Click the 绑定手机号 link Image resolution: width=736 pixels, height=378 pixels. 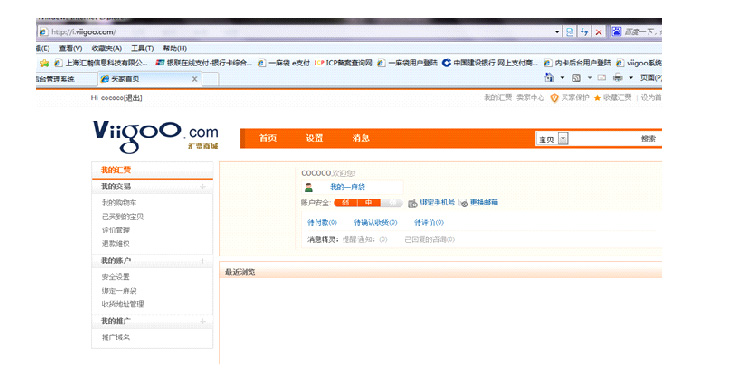point(437,202)
